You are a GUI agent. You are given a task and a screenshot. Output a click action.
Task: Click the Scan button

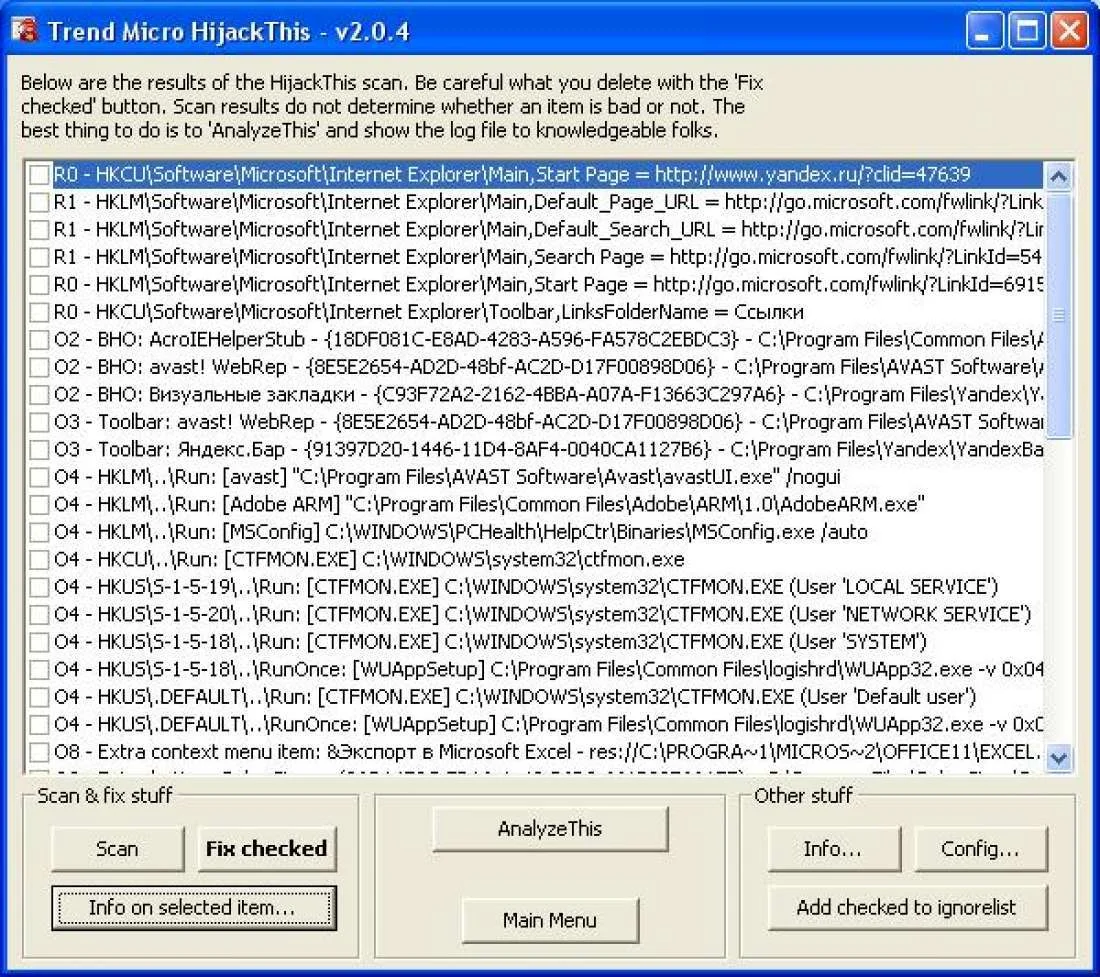click(x=117, y=849)
